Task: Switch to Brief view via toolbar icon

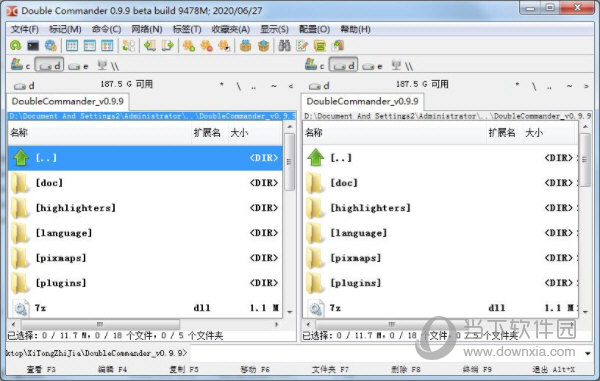Action: pos(72,46)
